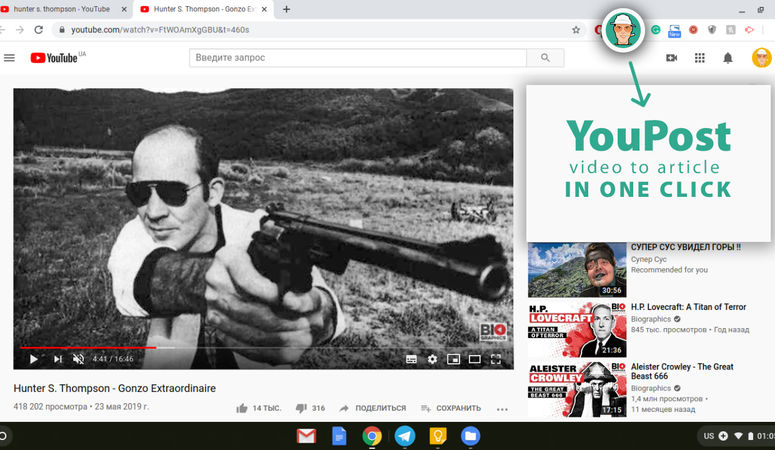Viewport: 775px width, 450px height.
Task: Open the H.P. Lovecraft video thumbnail
Action: coord(577,329)
